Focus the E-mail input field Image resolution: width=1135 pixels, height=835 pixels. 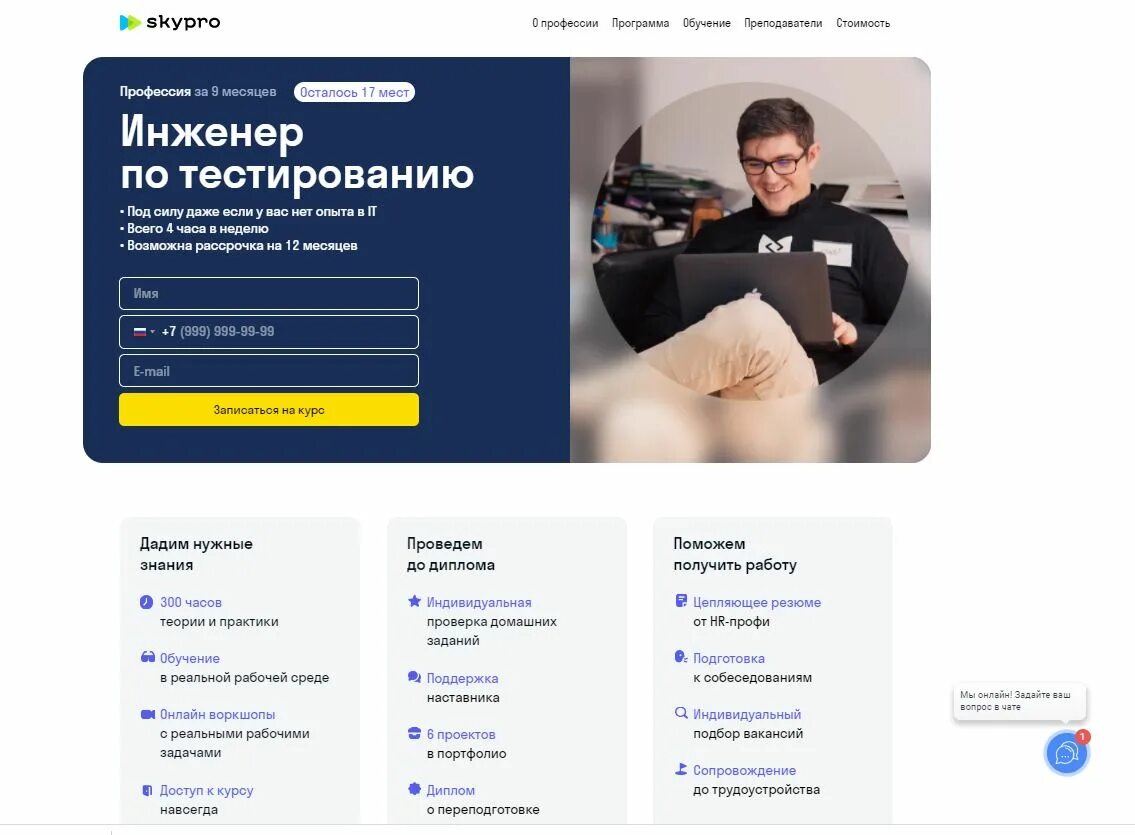click(x=269, y=370)
